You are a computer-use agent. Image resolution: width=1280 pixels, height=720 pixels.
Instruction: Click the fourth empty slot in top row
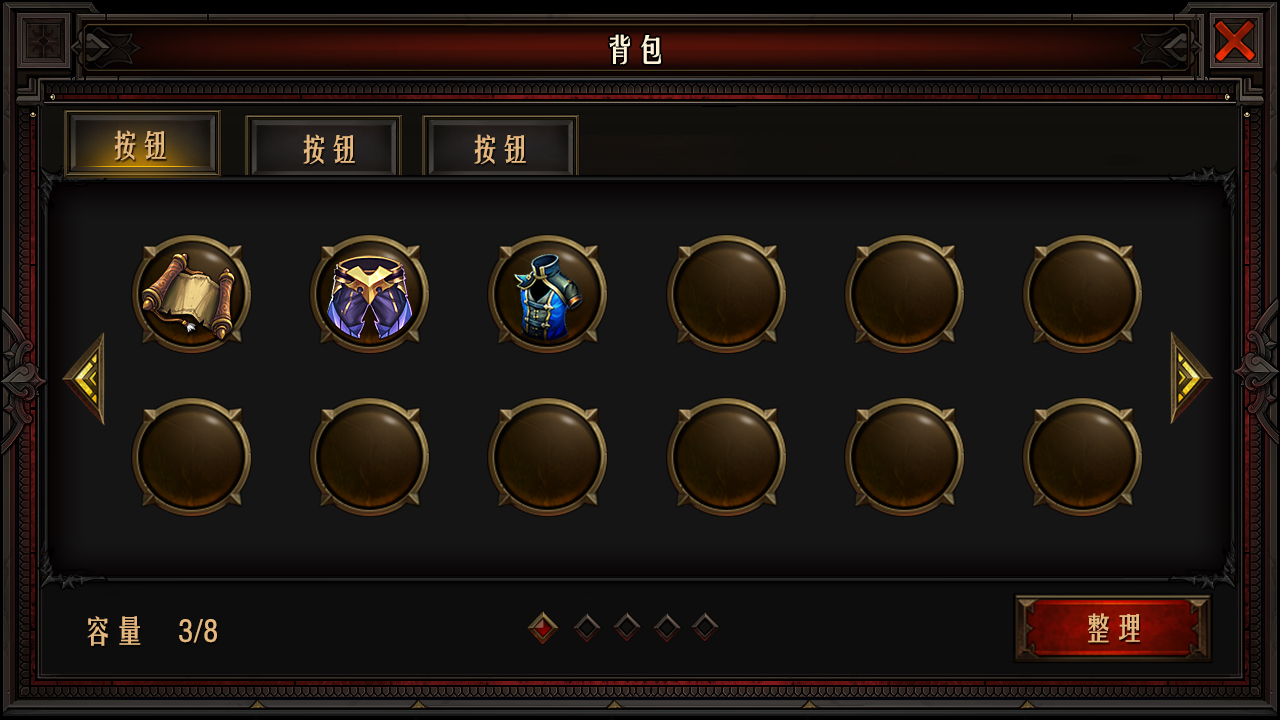click(x=726, y=294)
